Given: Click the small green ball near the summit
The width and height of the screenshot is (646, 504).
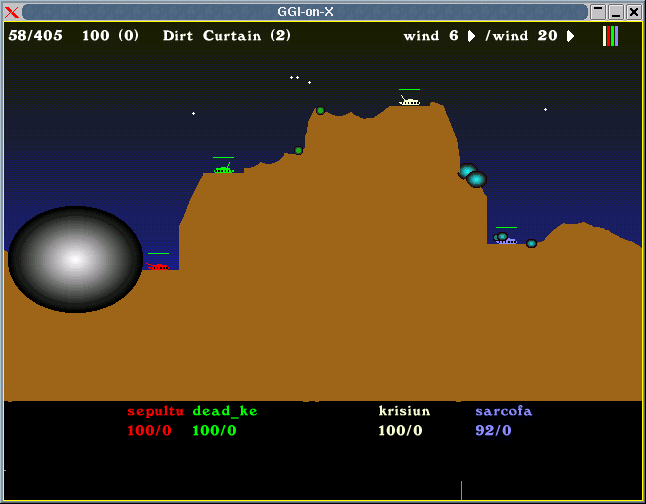Looking at the screenshot, I should point(320,111).
